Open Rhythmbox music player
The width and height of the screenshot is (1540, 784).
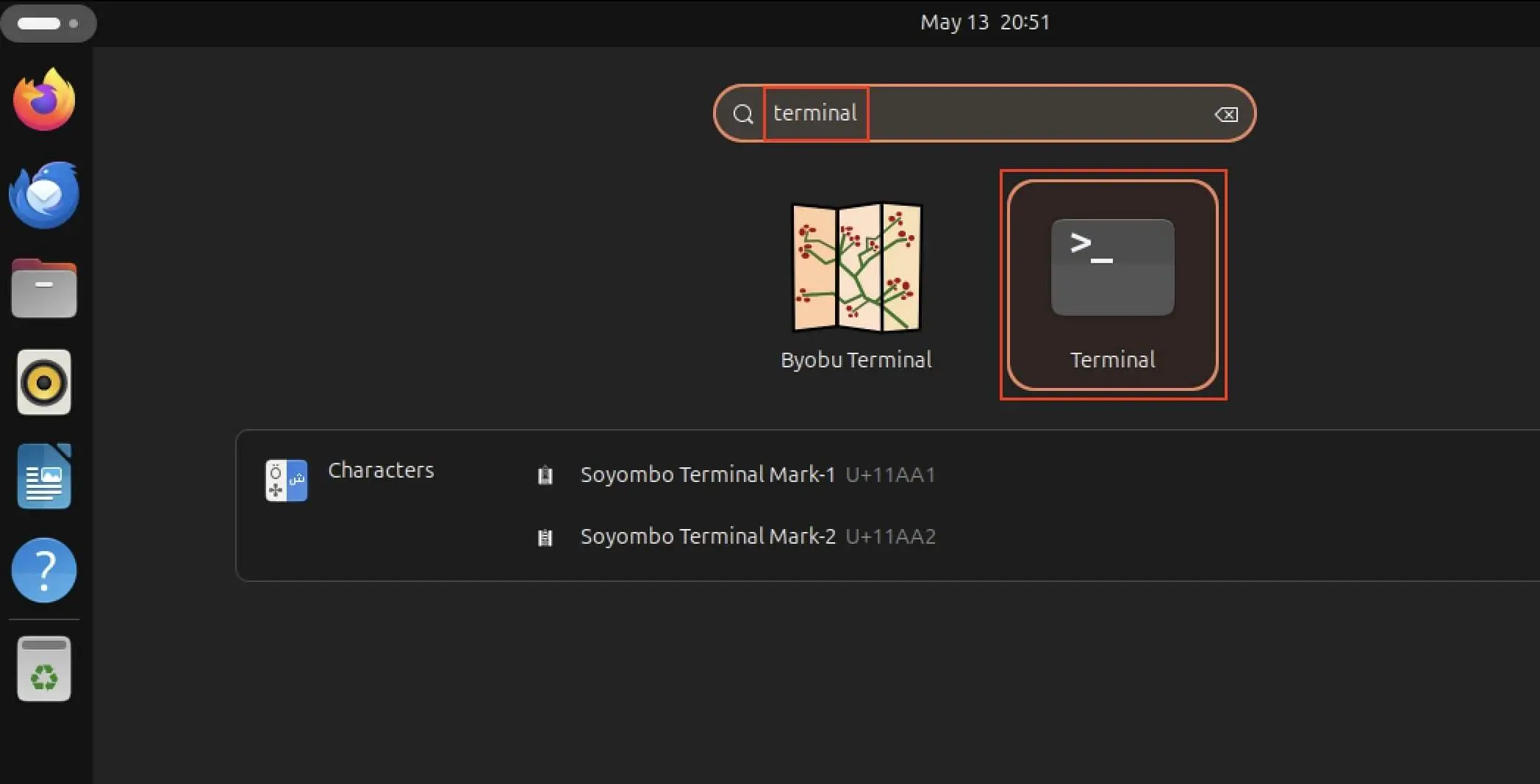pyautogui.click(x=43, y=381)
